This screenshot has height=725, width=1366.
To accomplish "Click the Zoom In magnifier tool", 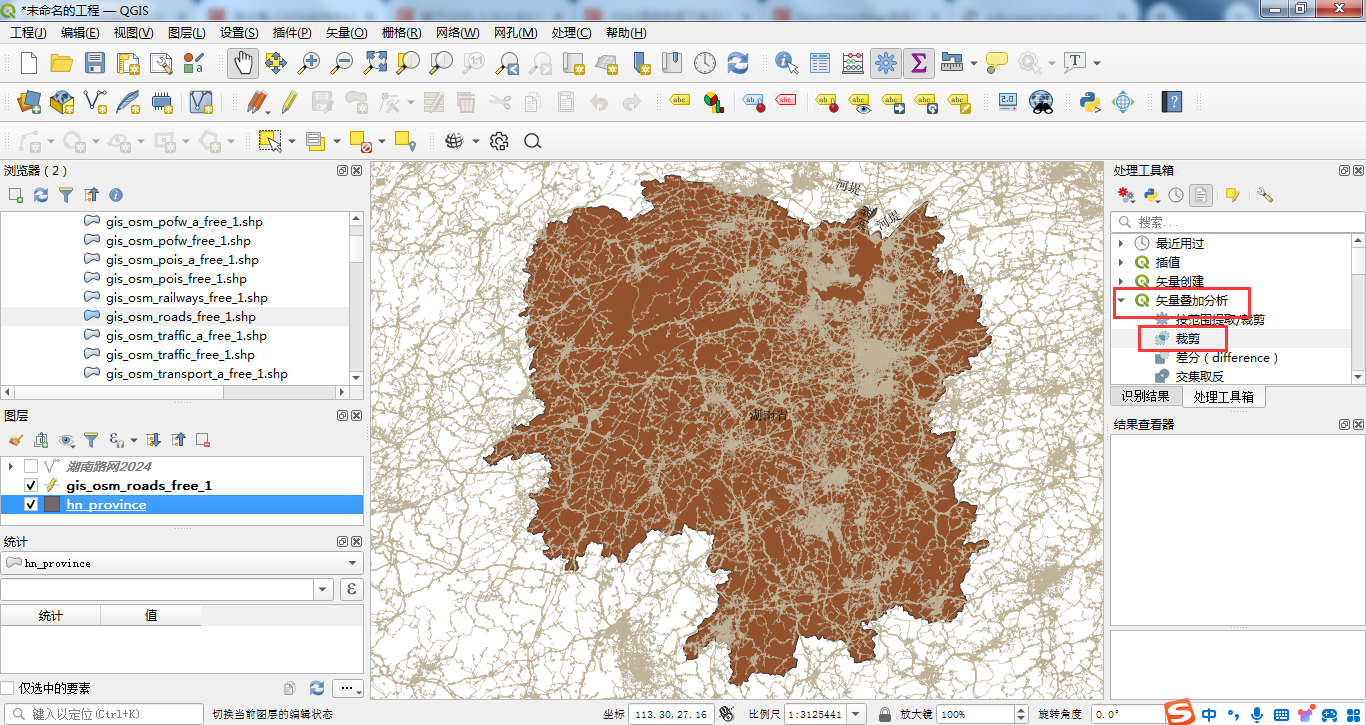I will point(309,63).
